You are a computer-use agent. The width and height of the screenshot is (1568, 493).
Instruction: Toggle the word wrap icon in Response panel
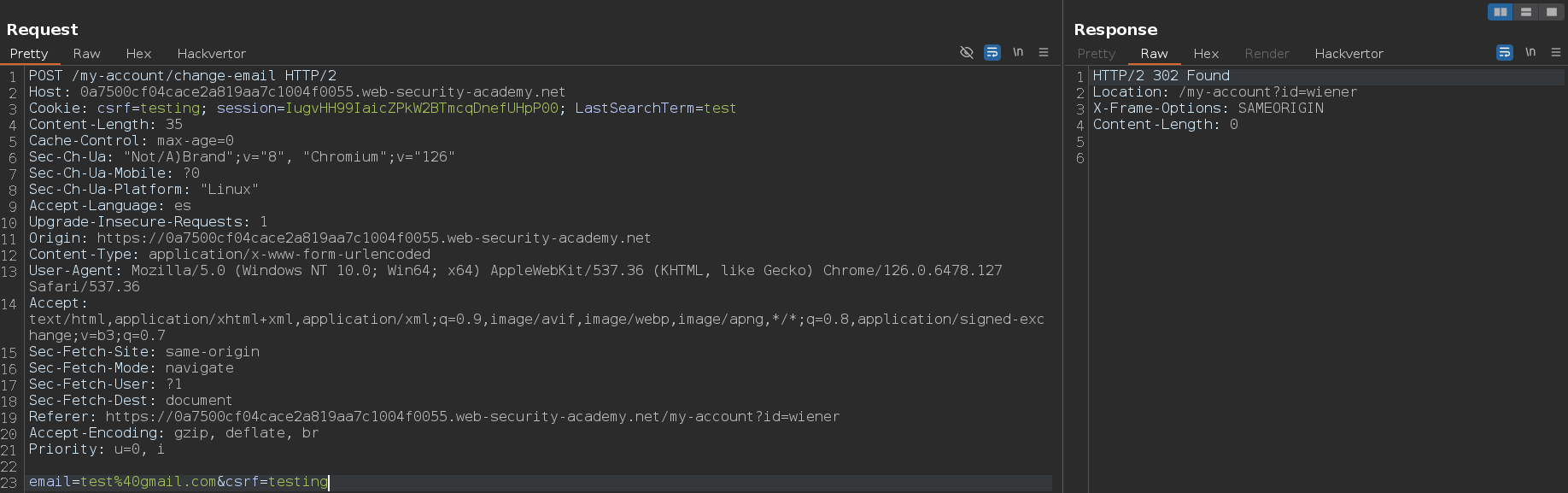pos(1504,53)
